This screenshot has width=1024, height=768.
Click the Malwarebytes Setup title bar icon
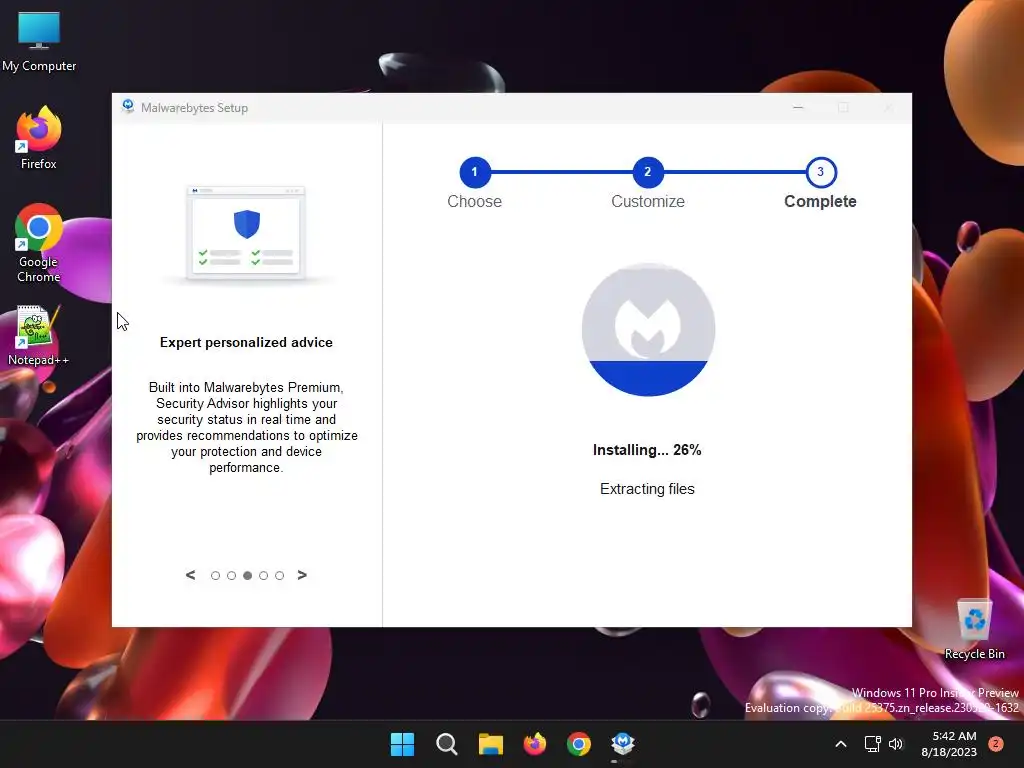click(x=128, y=106)
